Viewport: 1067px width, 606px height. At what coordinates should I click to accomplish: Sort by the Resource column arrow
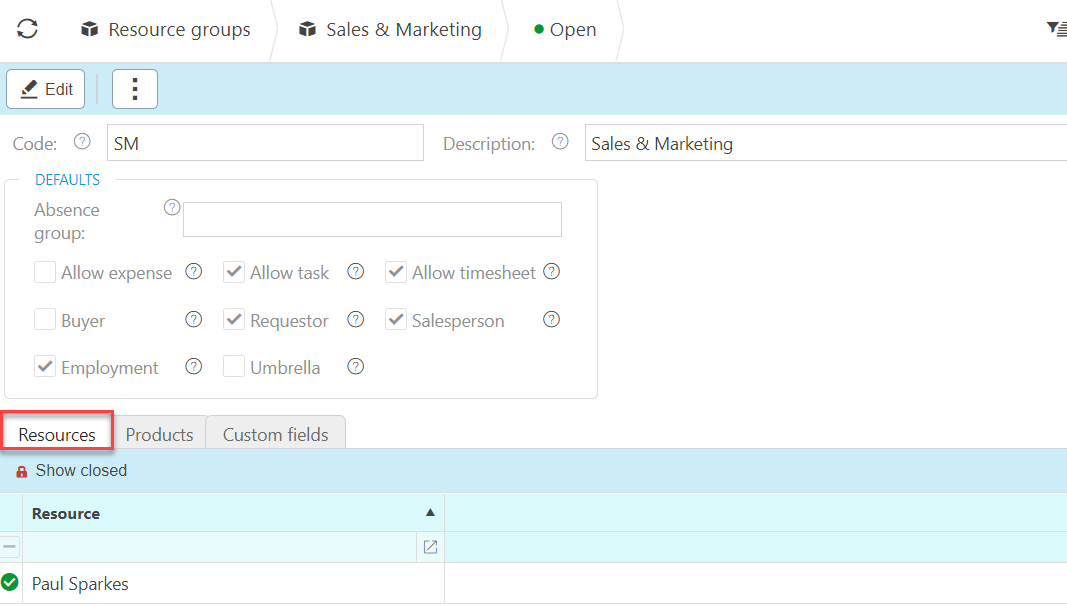pyautogui.click(x=430, y=513)
